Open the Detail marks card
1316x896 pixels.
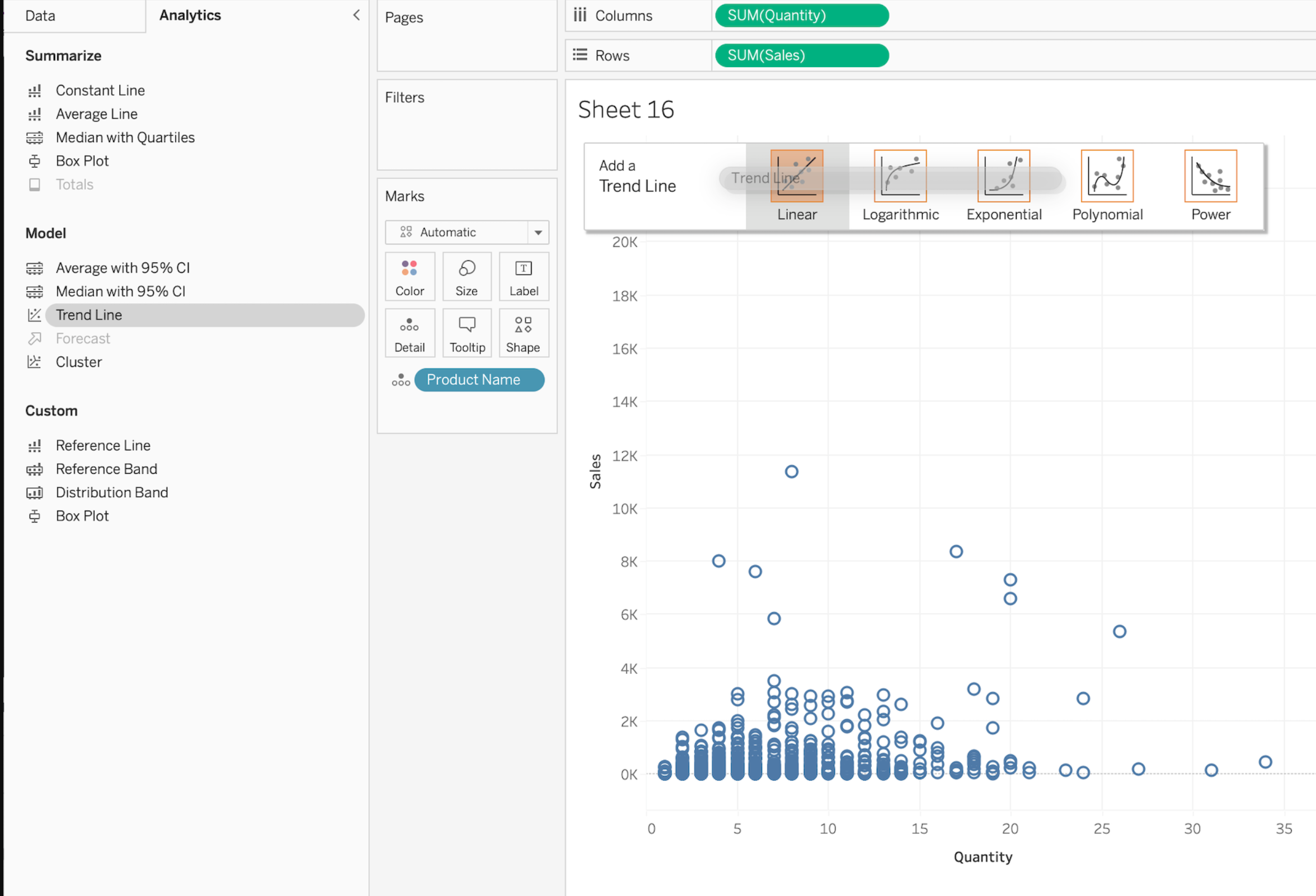point(410,333)
